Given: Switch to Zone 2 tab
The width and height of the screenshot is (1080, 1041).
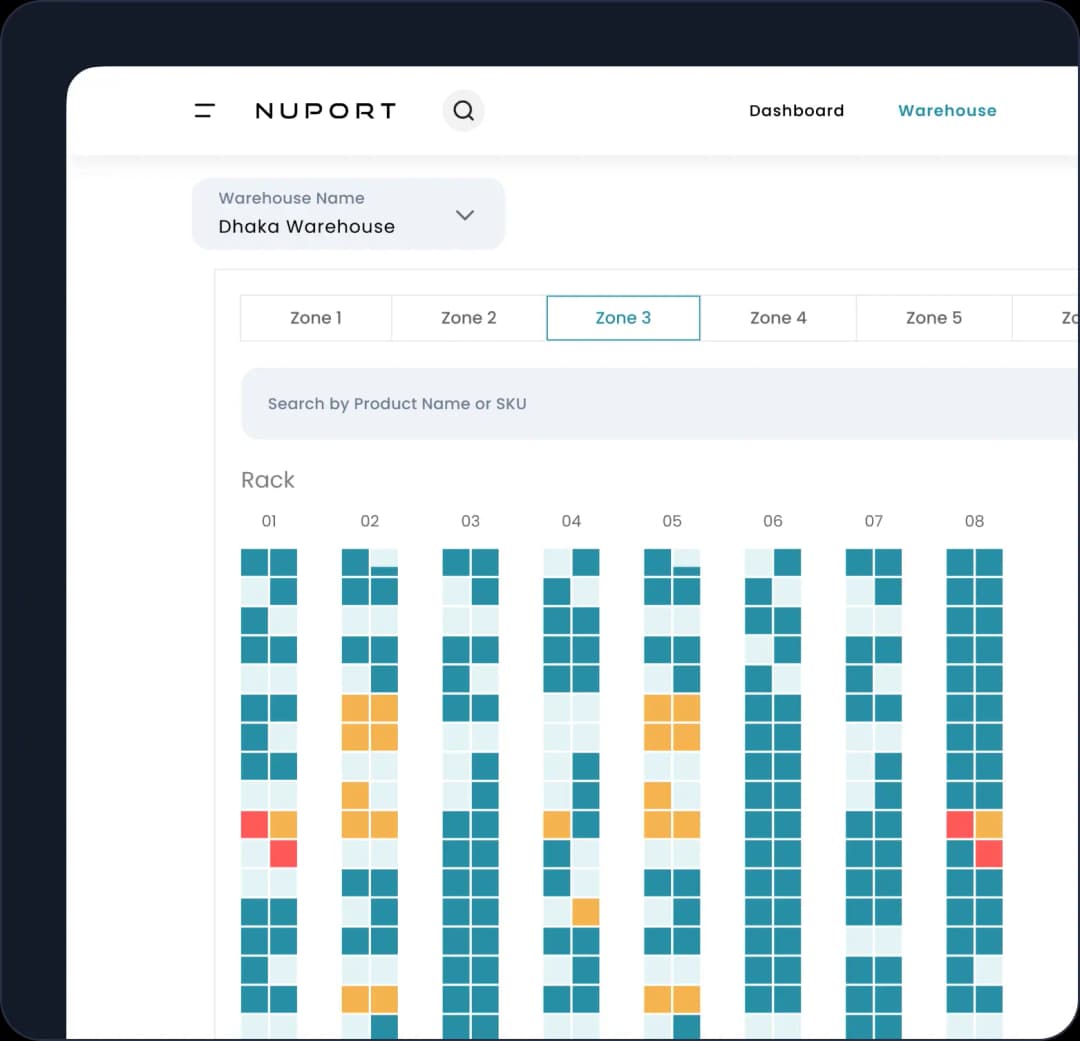Looking at the screenshot, I should (469, 318).
